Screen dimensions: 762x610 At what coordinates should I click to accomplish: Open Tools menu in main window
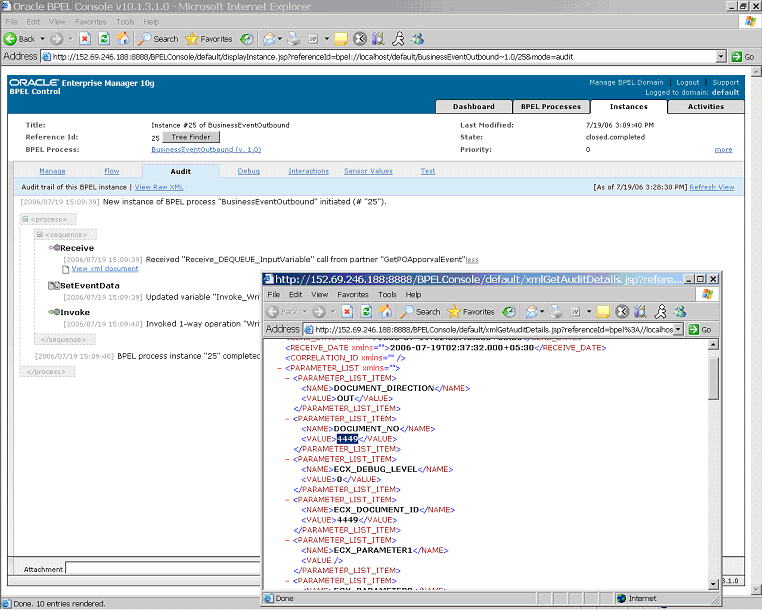coord(125,22)
